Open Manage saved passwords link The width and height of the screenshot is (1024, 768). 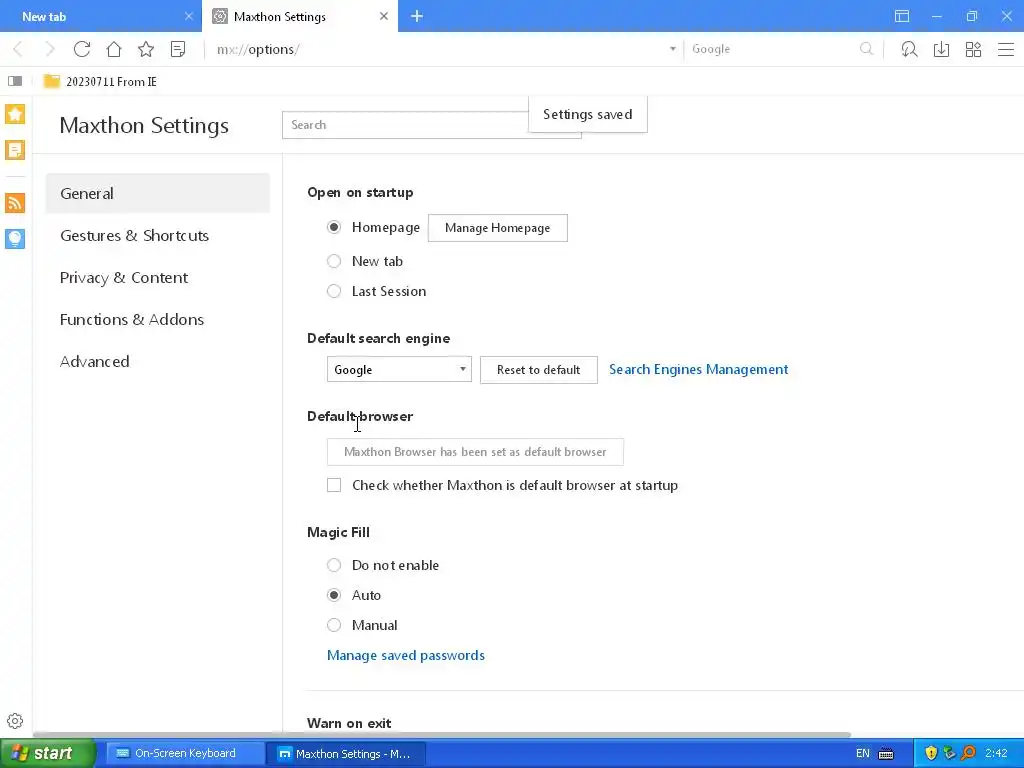point(406,655)
